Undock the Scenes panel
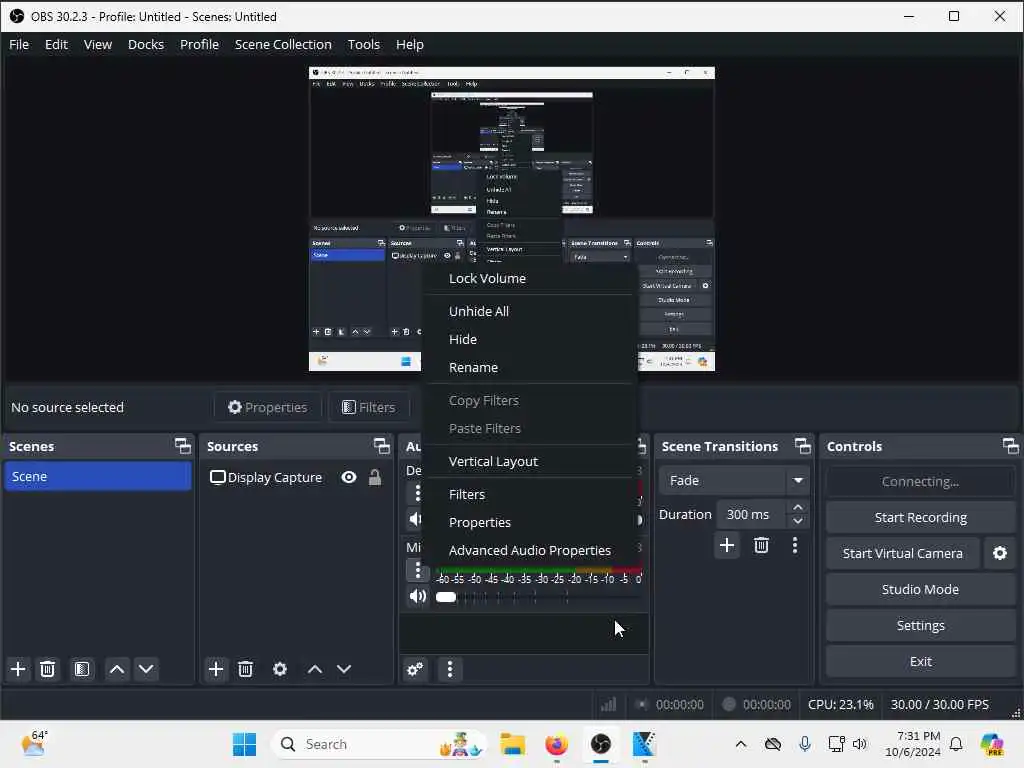The image size is (1024, 768). point(183,446)
